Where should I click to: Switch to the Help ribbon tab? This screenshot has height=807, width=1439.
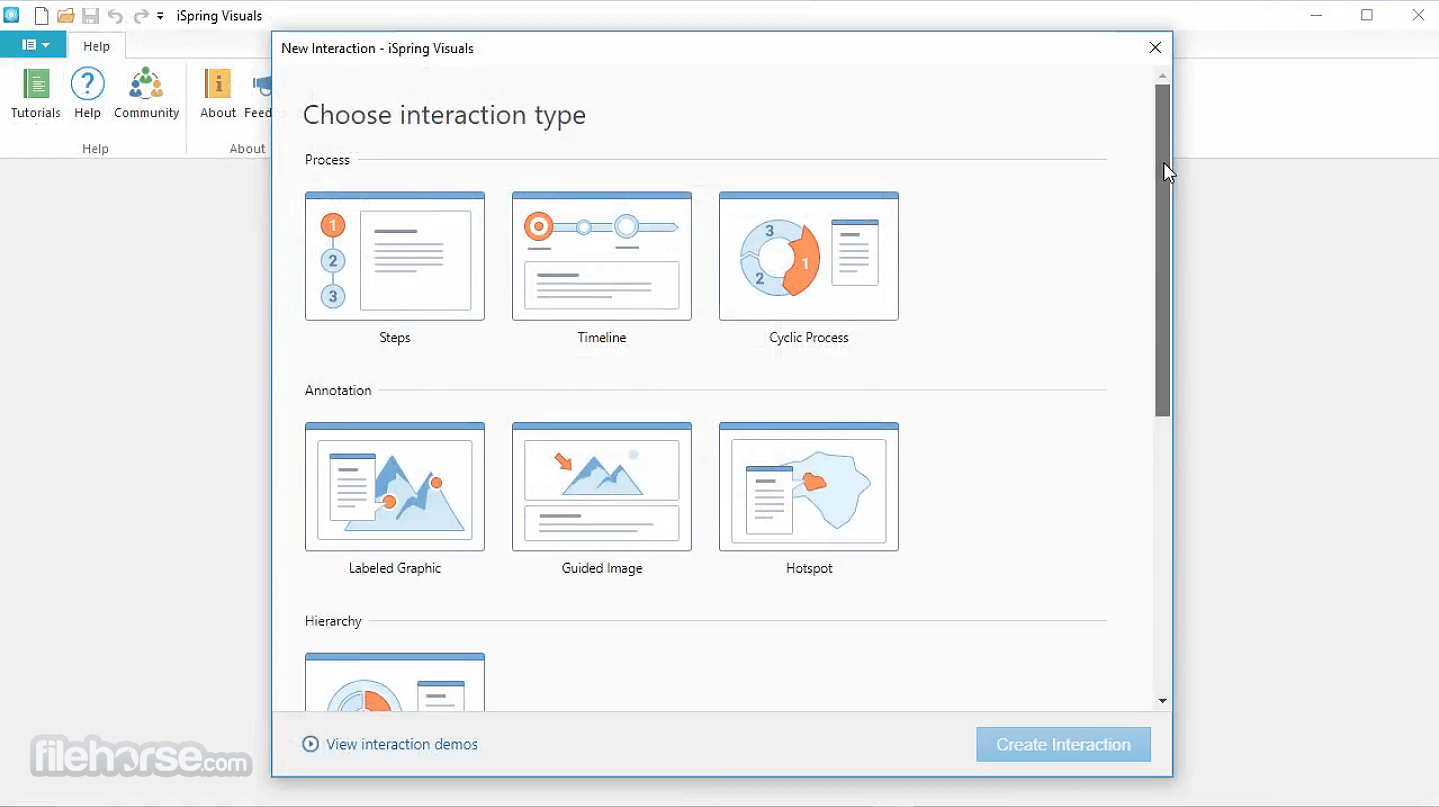click(97, 46)
